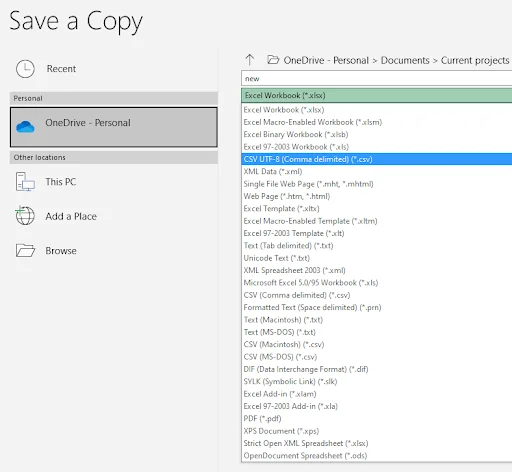Image resolution: width=512 pixels, height=472 pixels.
Task: Select Strict Open XML Spreadsheet (*.xlsx)
Action: [377, 443]
